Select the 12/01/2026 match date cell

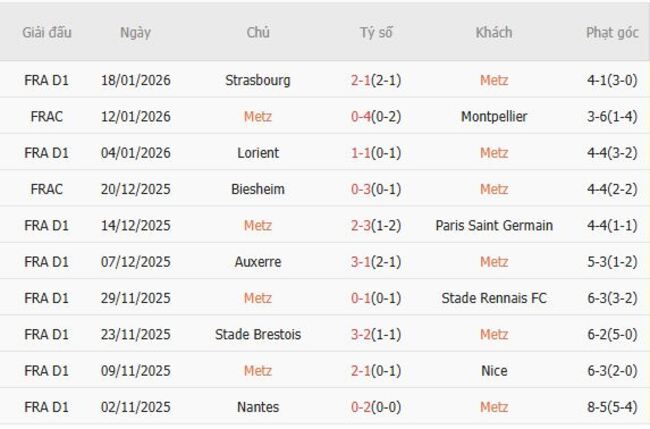[135, 117]
